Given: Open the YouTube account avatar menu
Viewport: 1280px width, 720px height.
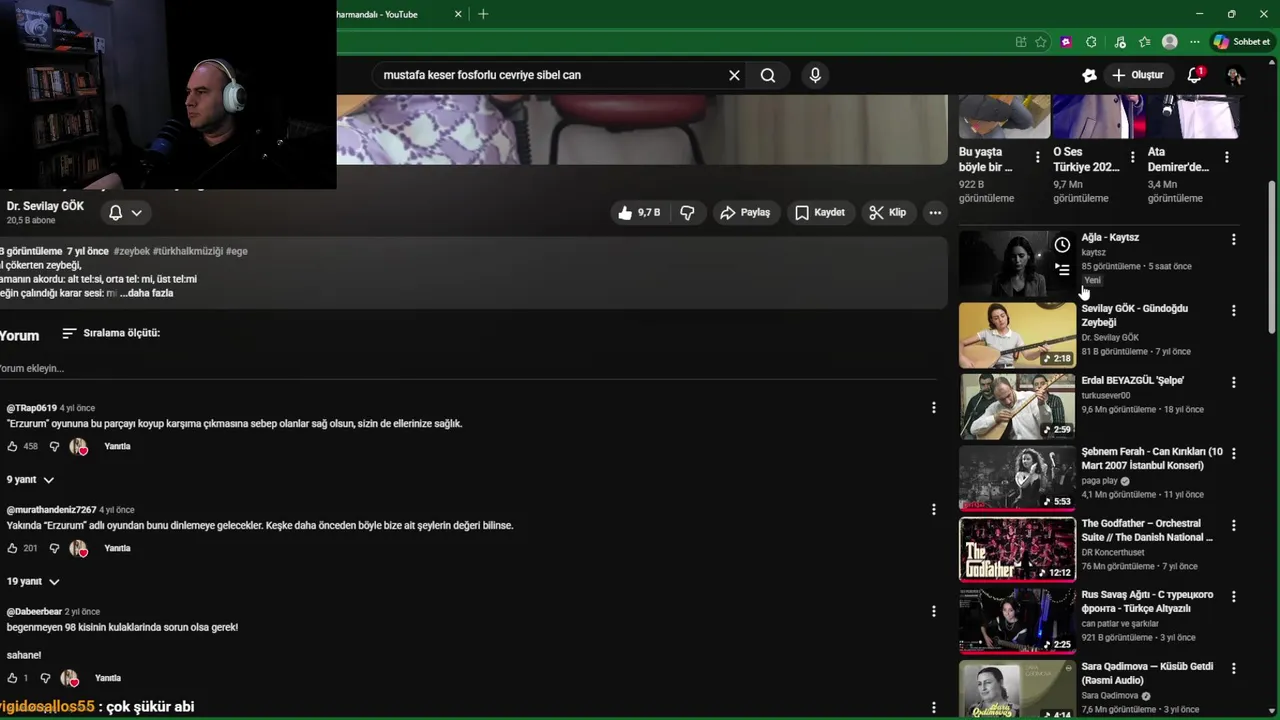Looking at the screenshot, I should (1235, 75).
